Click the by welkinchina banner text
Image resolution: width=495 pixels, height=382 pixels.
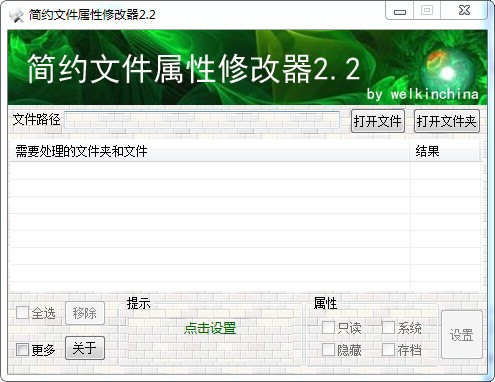423,94
